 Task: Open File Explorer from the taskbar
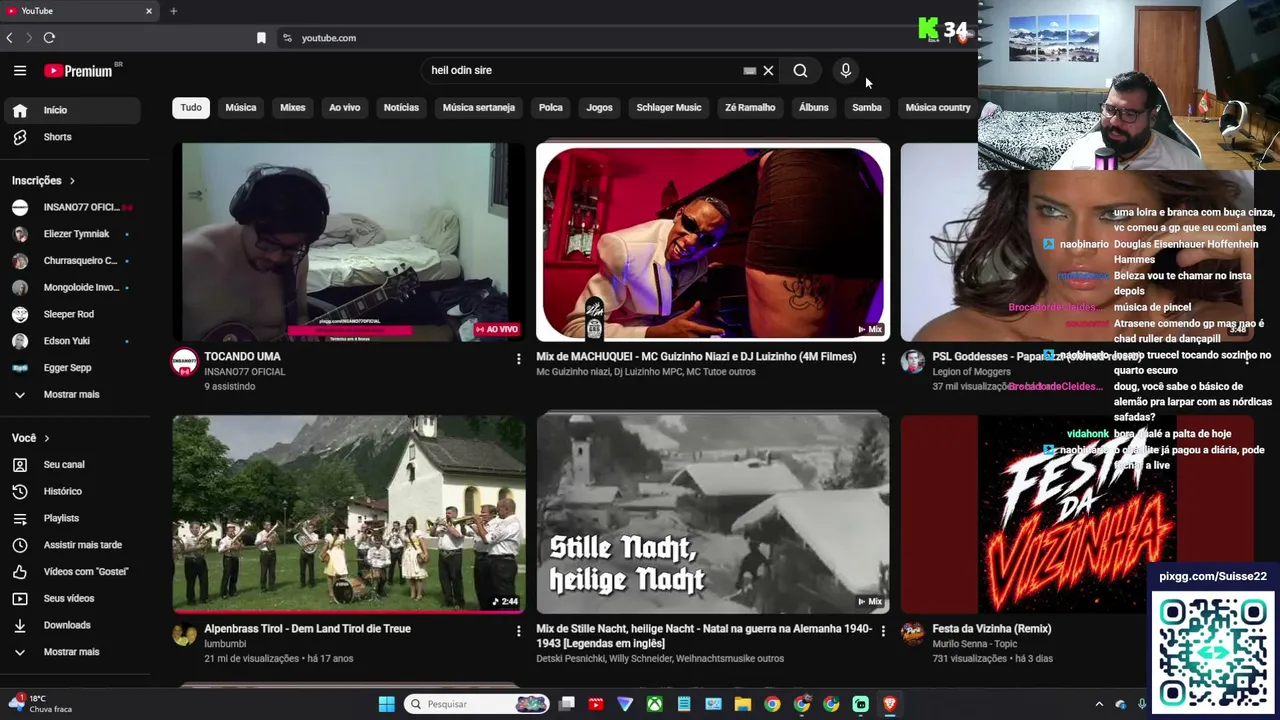(x=742, y=704)
